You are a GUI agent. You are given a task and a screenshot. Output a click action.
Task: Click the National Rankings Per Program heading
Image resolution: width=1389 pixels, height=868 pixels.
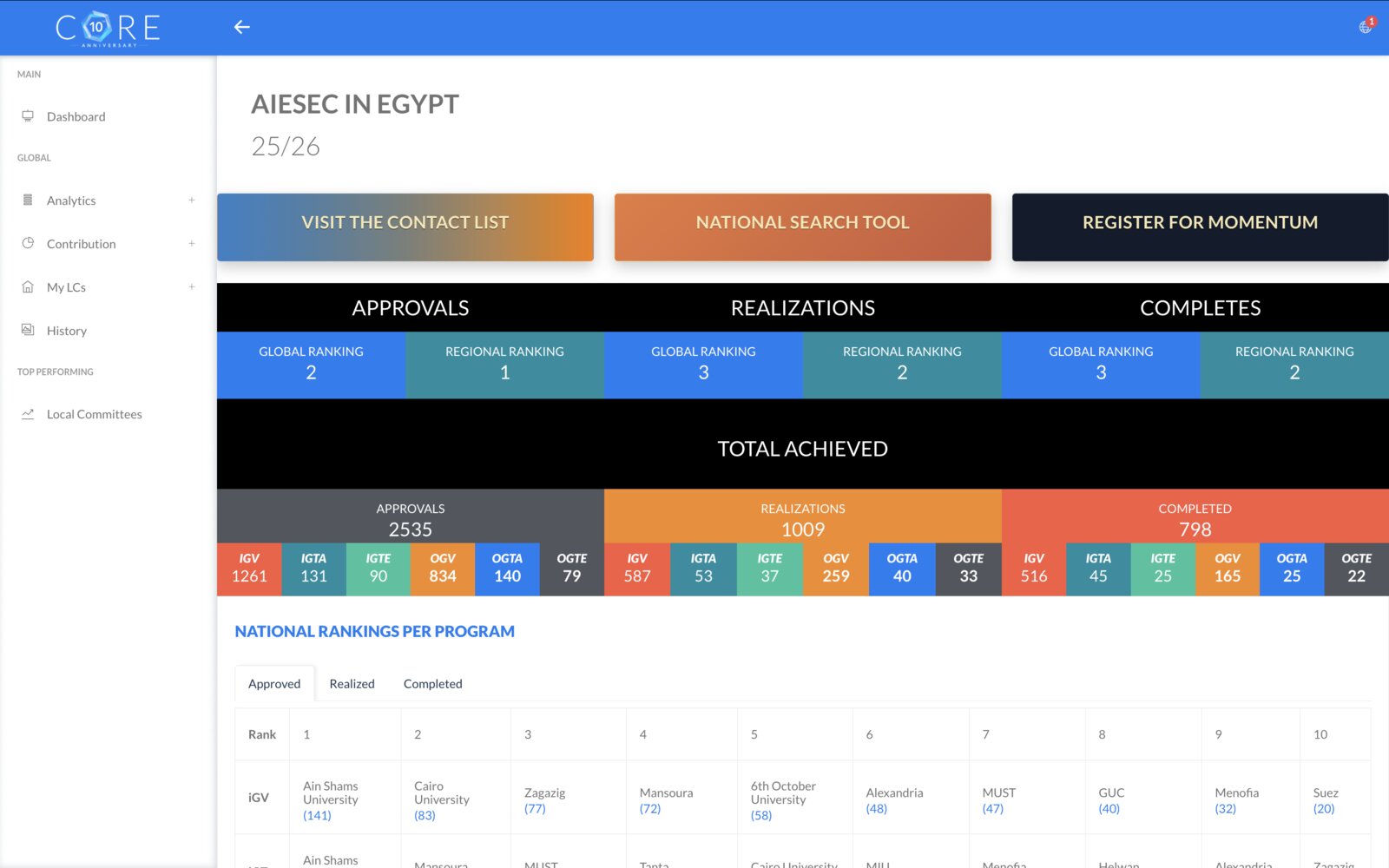click(x=375, y=631)
